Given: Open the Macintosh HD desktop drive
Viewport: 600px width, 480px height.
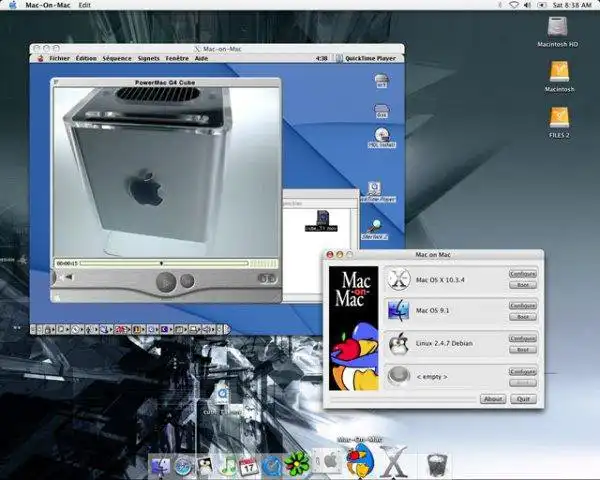Looking at the screenshot, I should click(x=559, y=27).
